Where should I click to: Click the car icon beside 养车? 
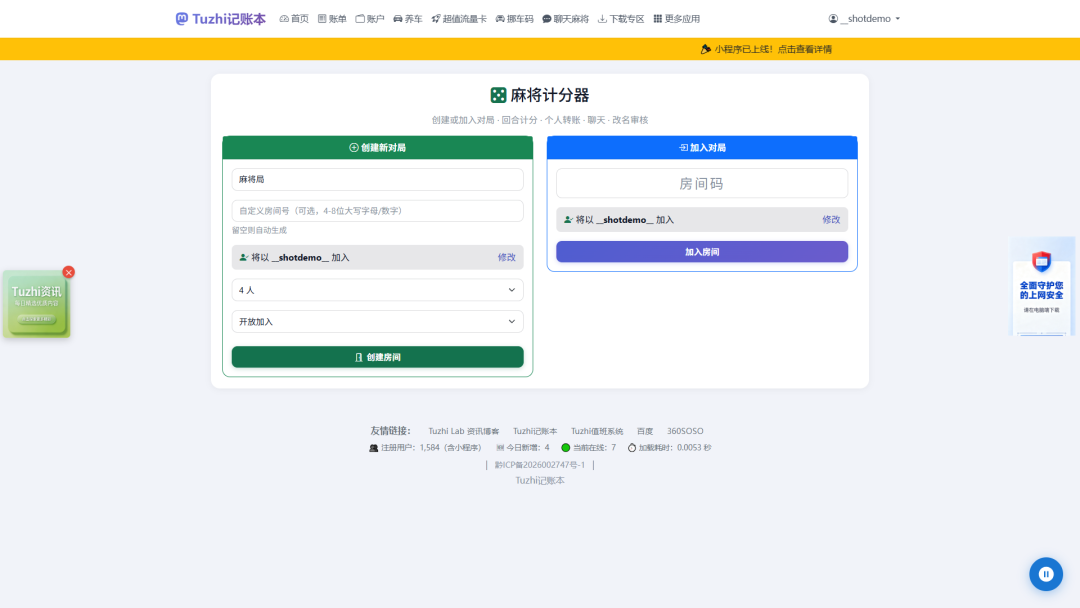(x=398, y=19)
